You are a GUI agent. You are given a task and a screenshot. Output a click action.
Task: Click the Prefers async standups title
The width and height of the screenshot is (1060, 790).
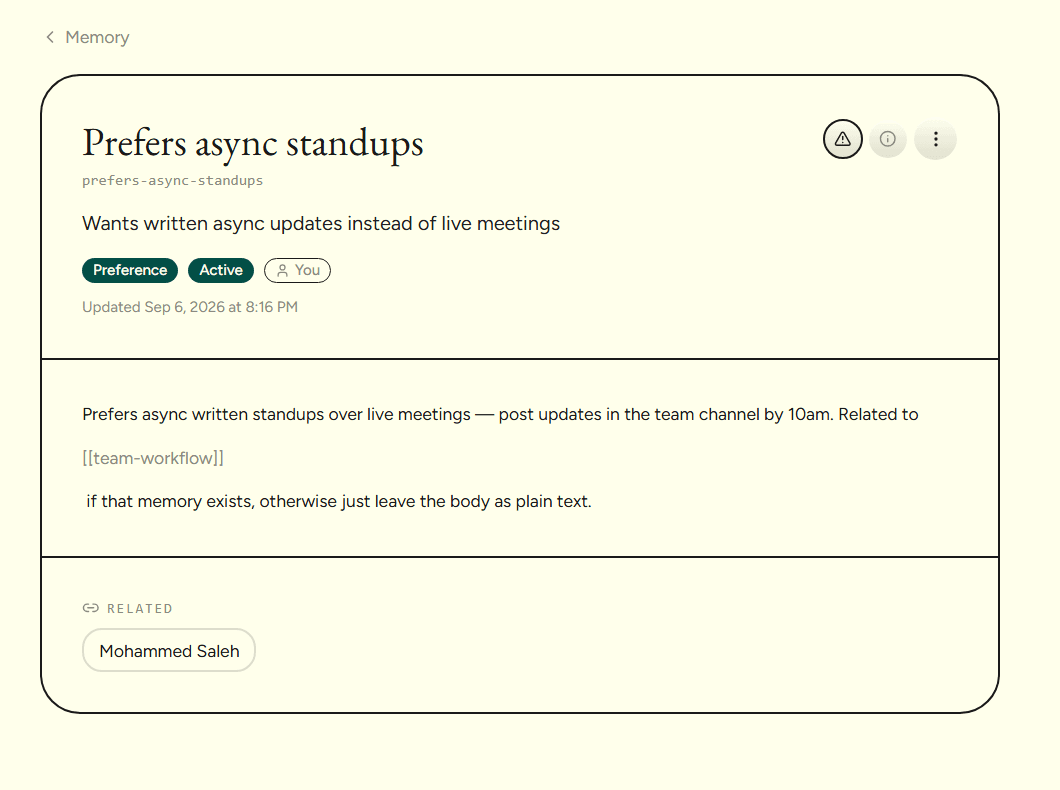(253, 143)
